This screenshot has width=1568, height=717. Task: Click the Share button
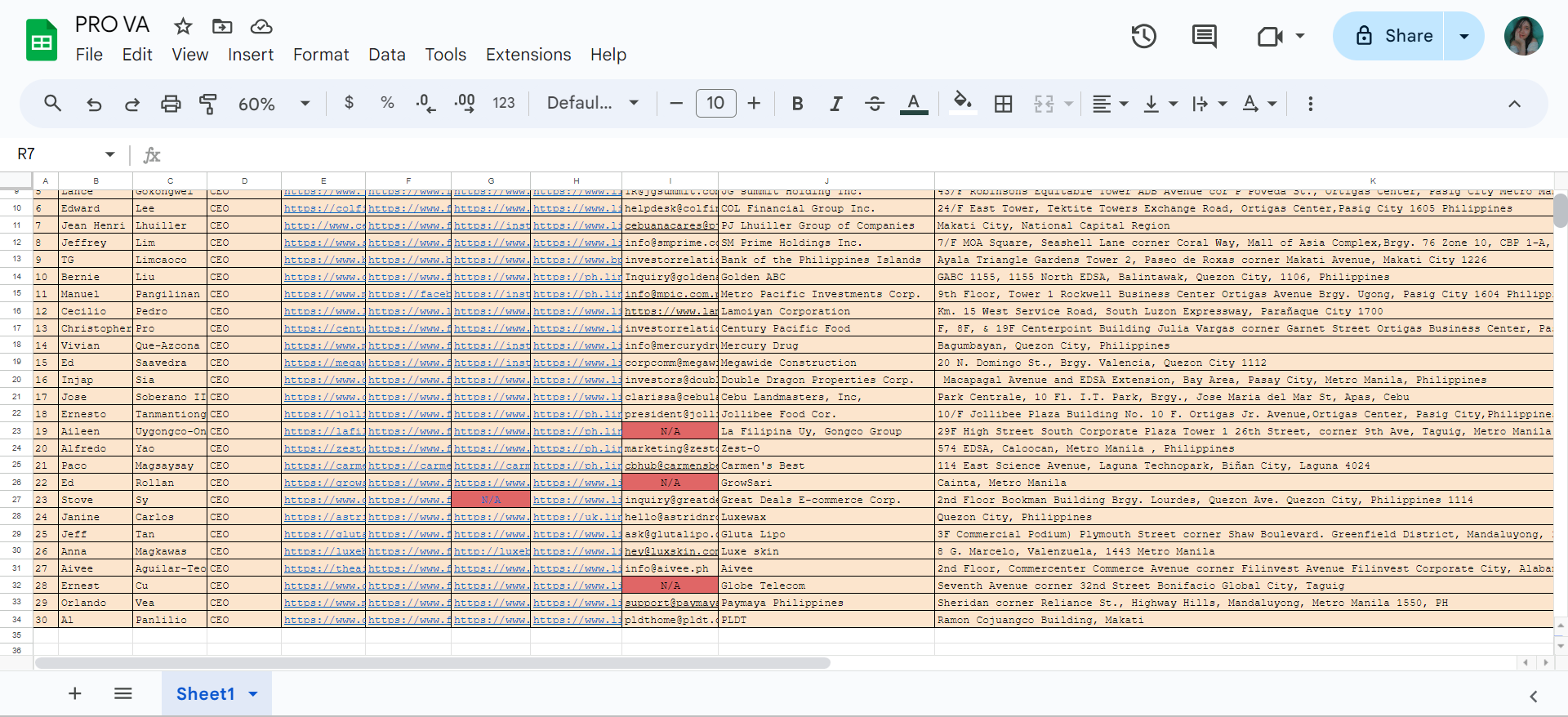[1388, 36]
